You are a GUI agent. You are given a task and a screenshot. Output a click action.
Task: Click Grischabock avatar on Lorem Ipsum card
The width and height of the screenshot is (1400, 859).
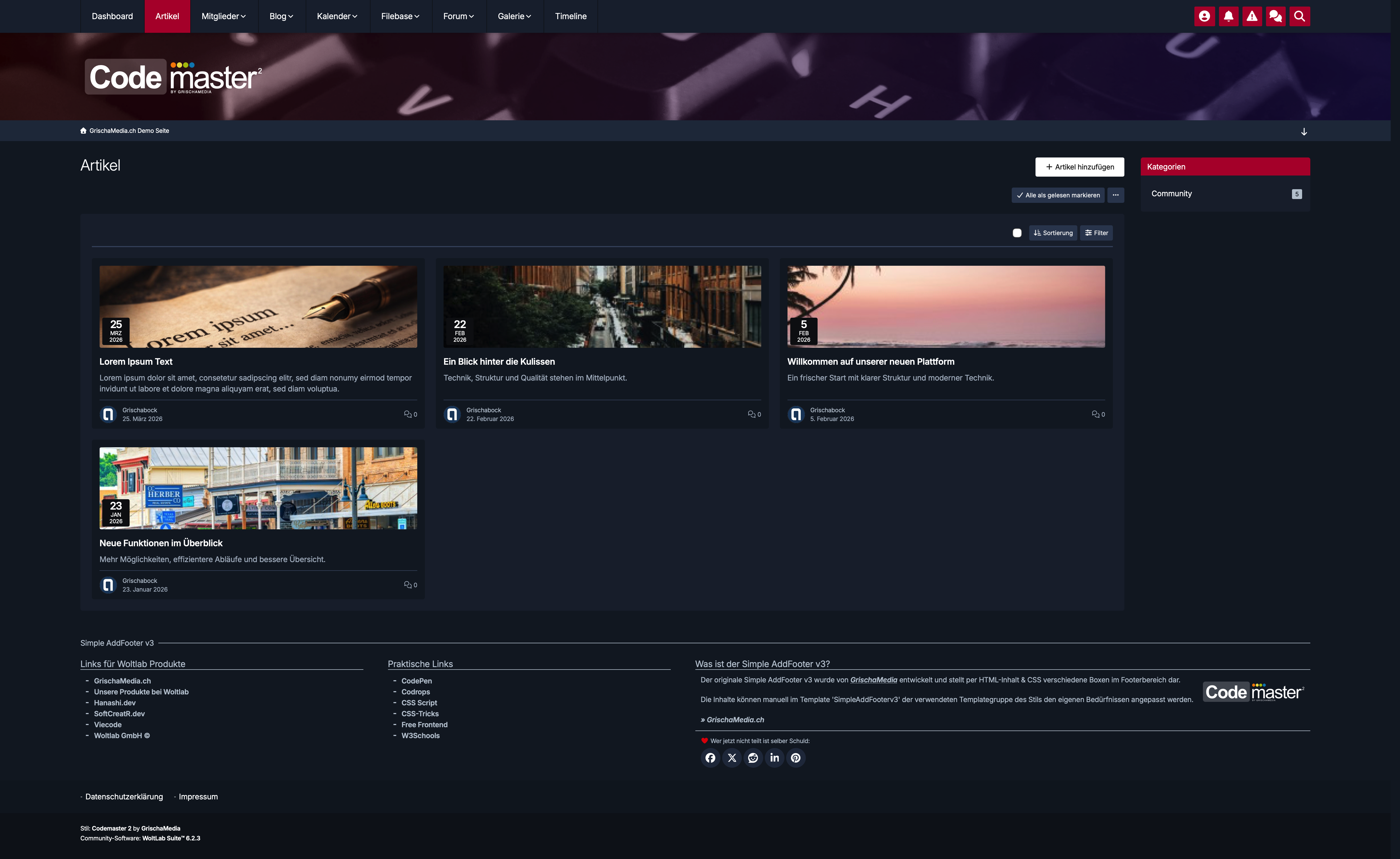(108, 414)
